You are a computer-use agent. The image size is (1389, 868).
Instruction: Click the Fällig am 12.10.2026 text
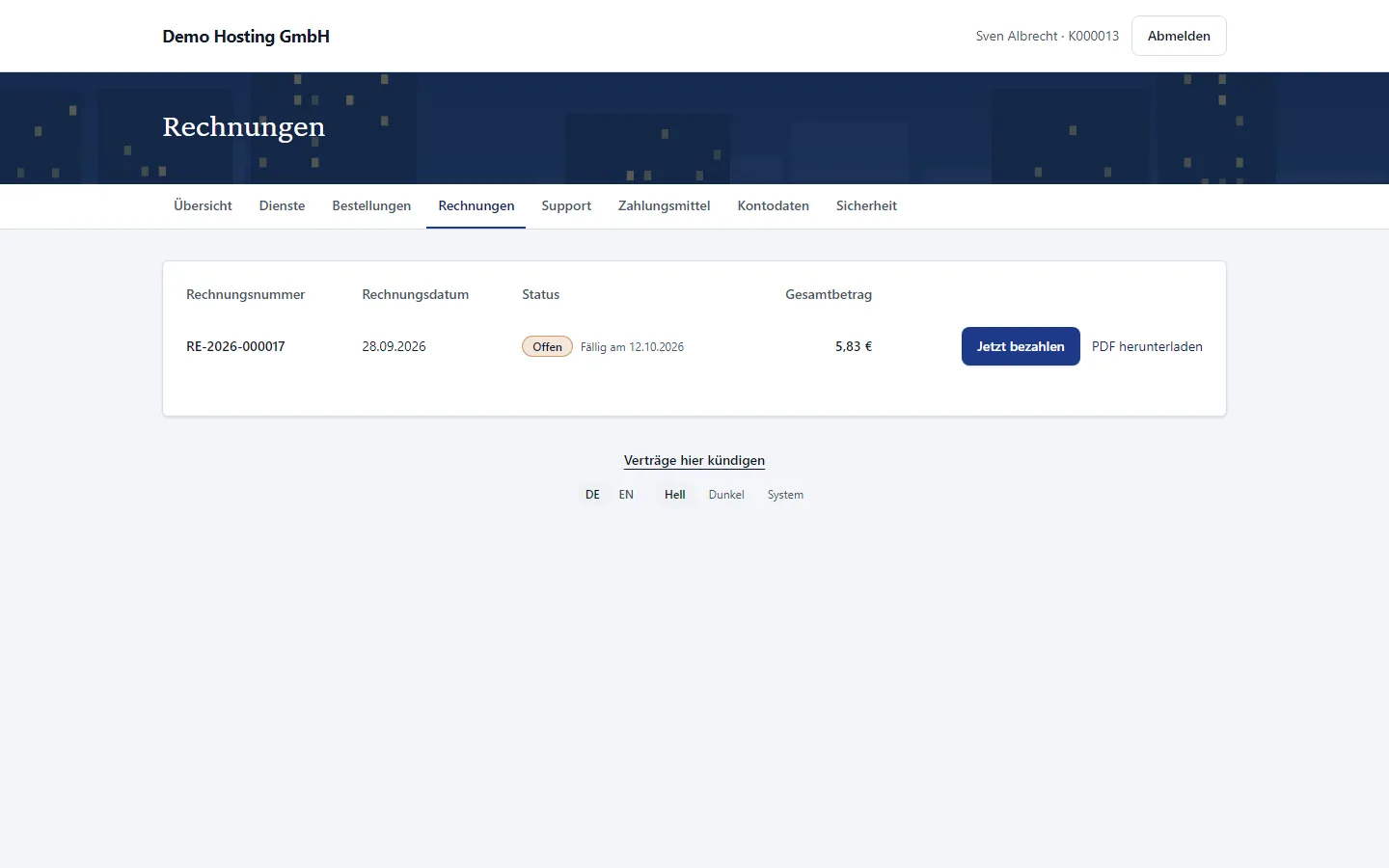(x=632, y=347)
